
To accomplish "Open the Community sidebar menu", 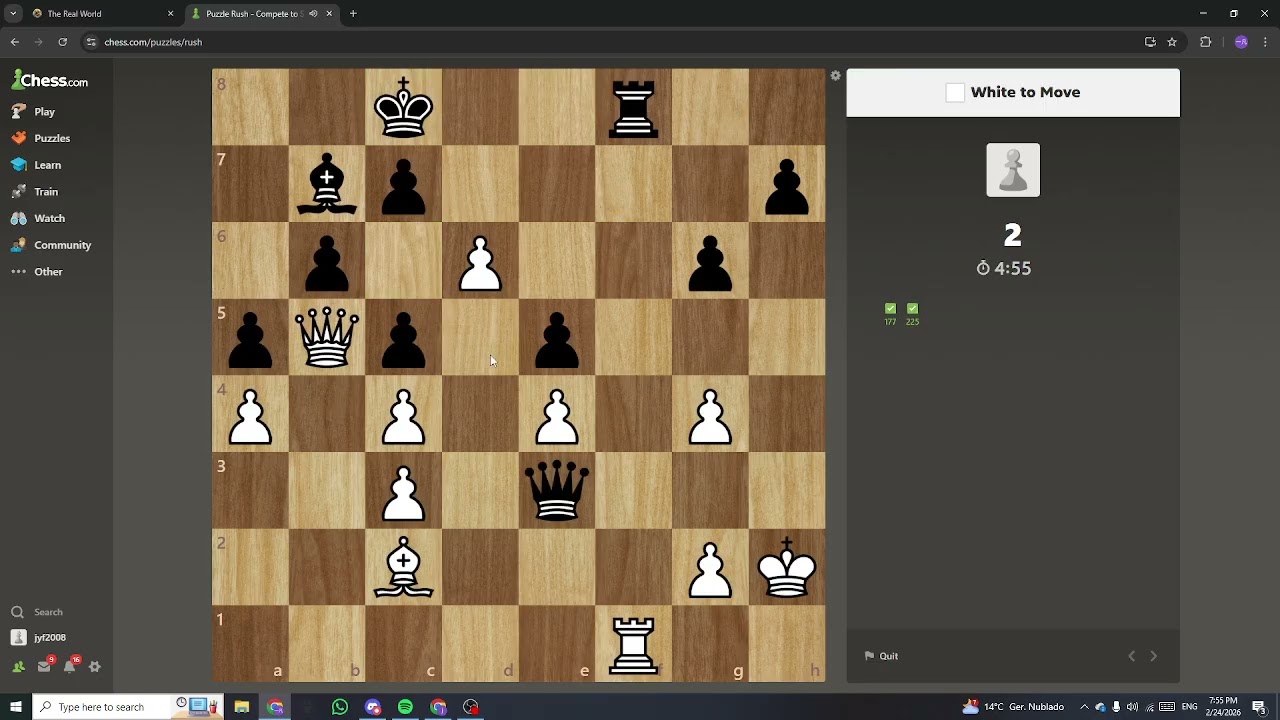I will [x=51, y=245].
